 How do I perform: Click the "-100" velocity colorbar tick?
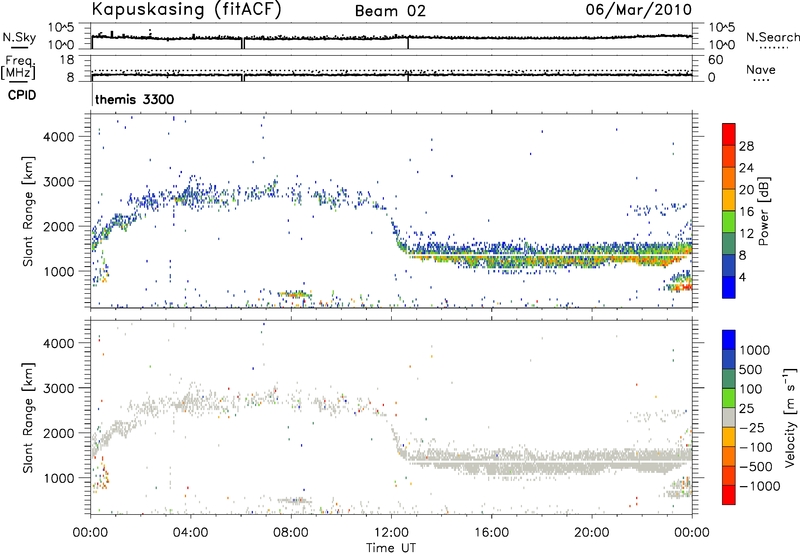point(755,447)
